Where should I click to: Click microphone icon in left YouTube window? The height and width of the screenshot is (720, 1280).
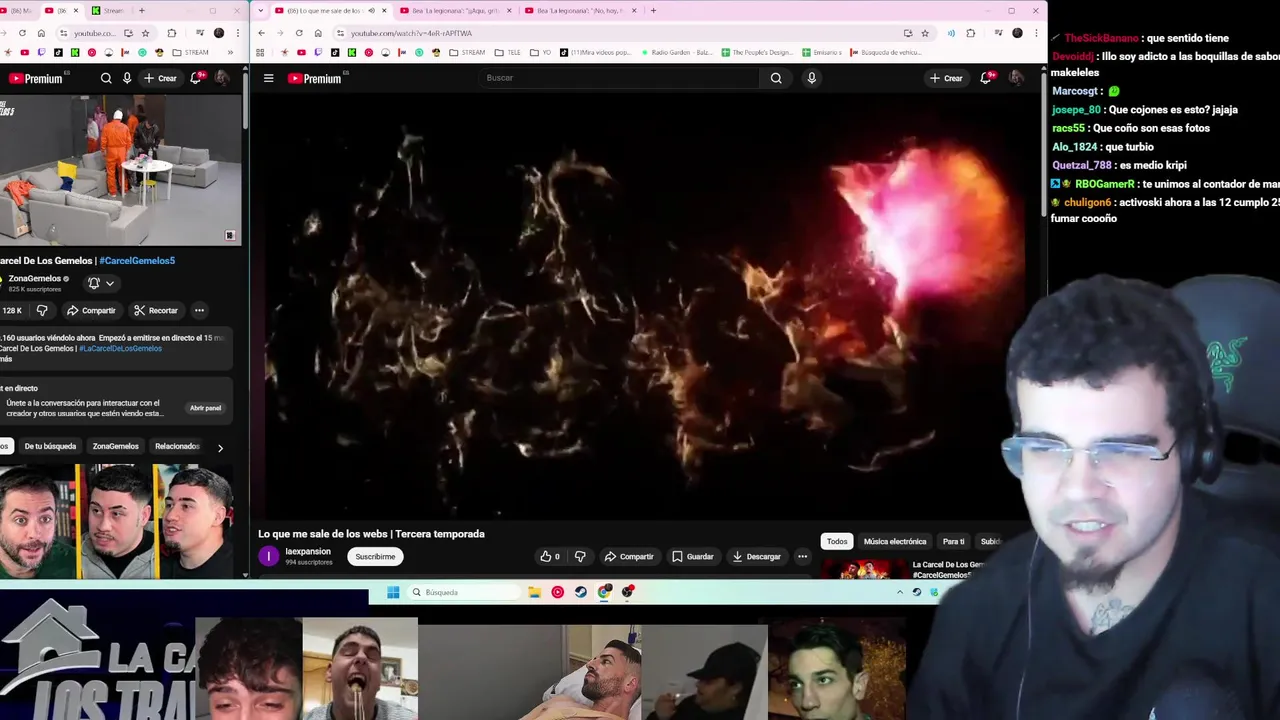127,78
